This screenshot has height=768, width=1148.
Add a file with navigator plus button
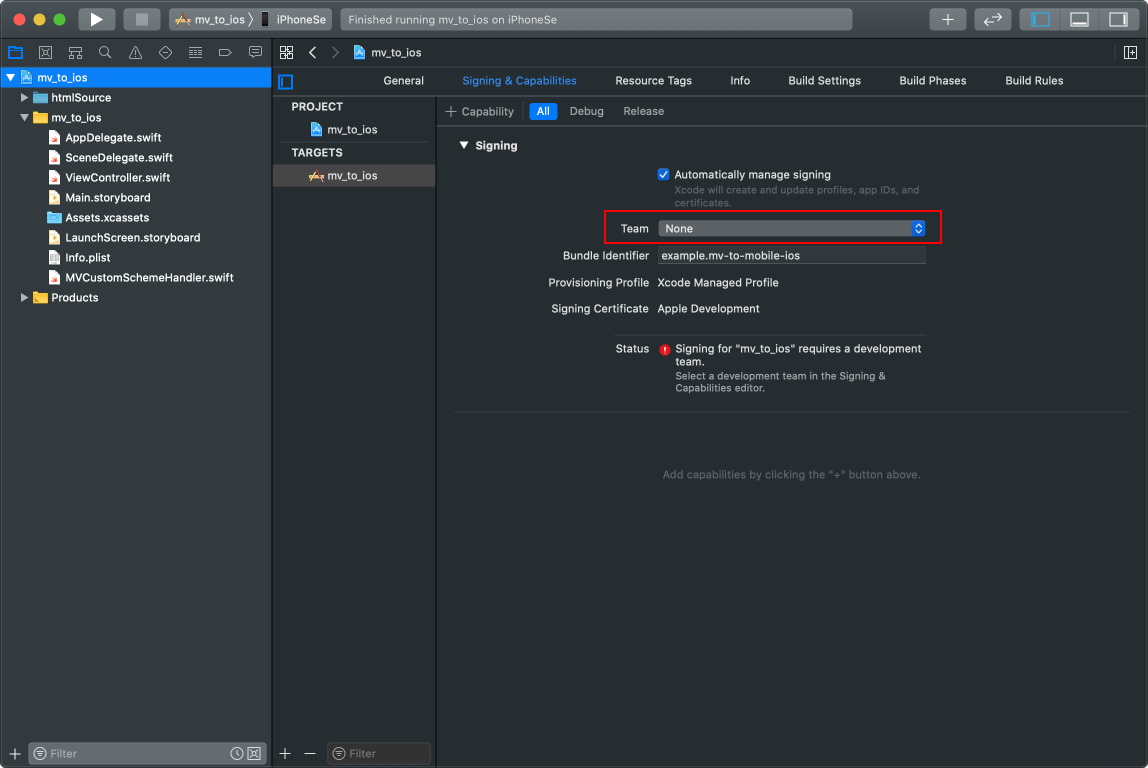click(x=15, y=753)
